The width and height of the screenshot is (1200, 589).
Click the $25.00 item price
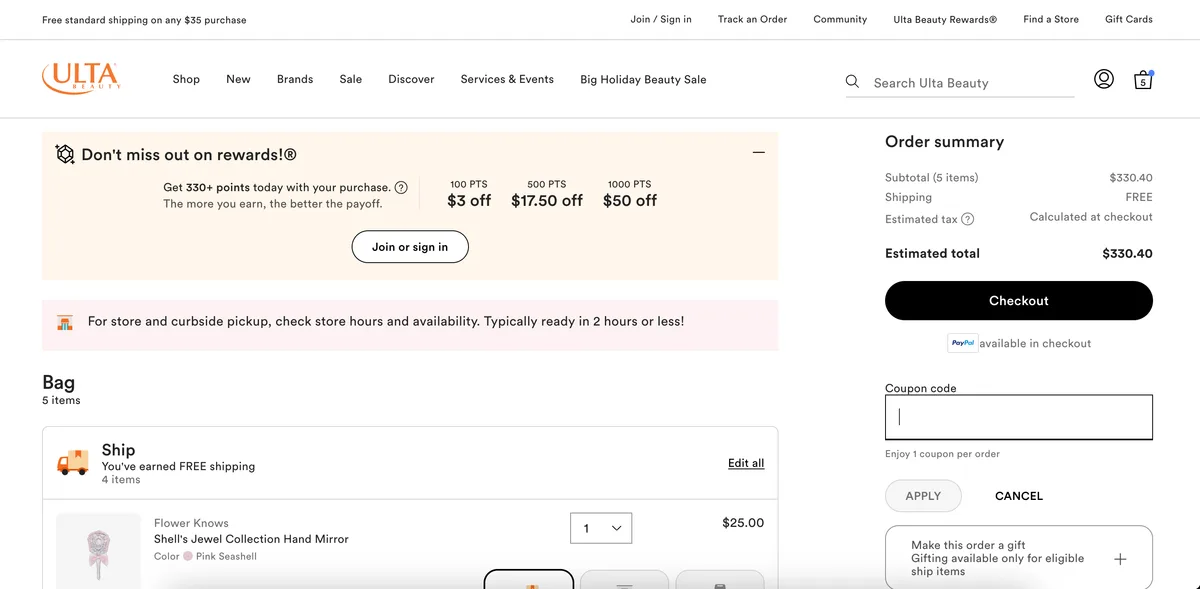[743, 523]
